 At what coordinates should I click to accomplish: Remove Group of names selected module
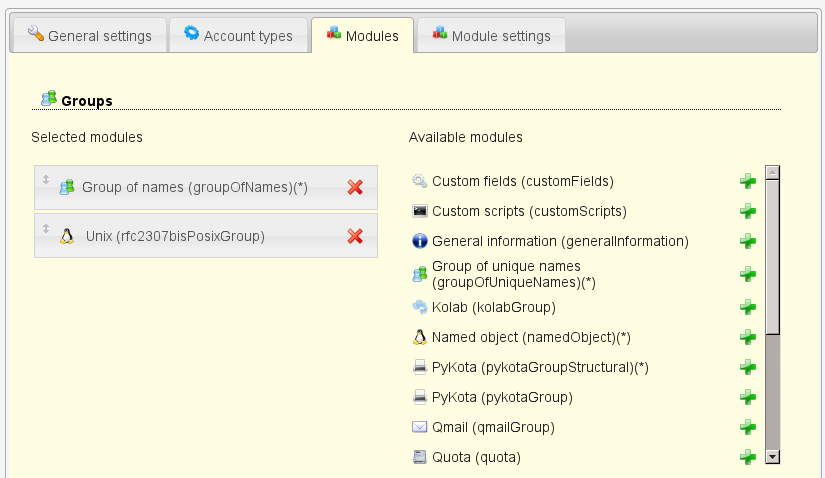pyautogui.click(x=355, y=187)
